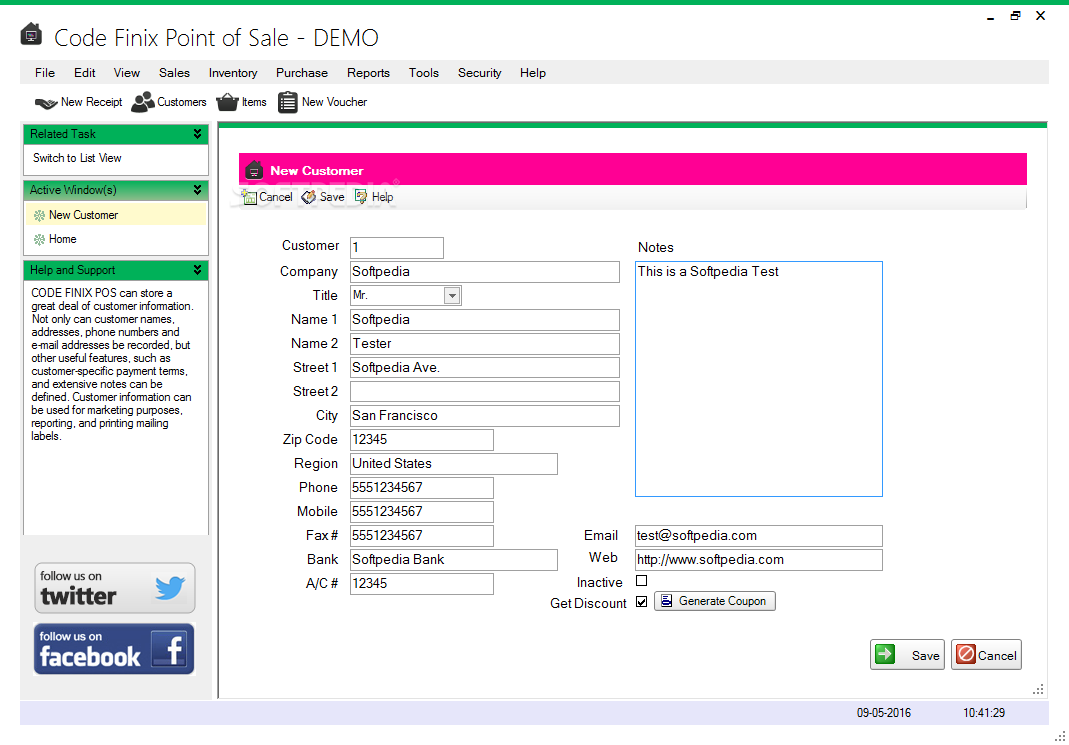Open the Tools menu
This screenshot has width=1069, height=745.
click(x=424, y=73)
